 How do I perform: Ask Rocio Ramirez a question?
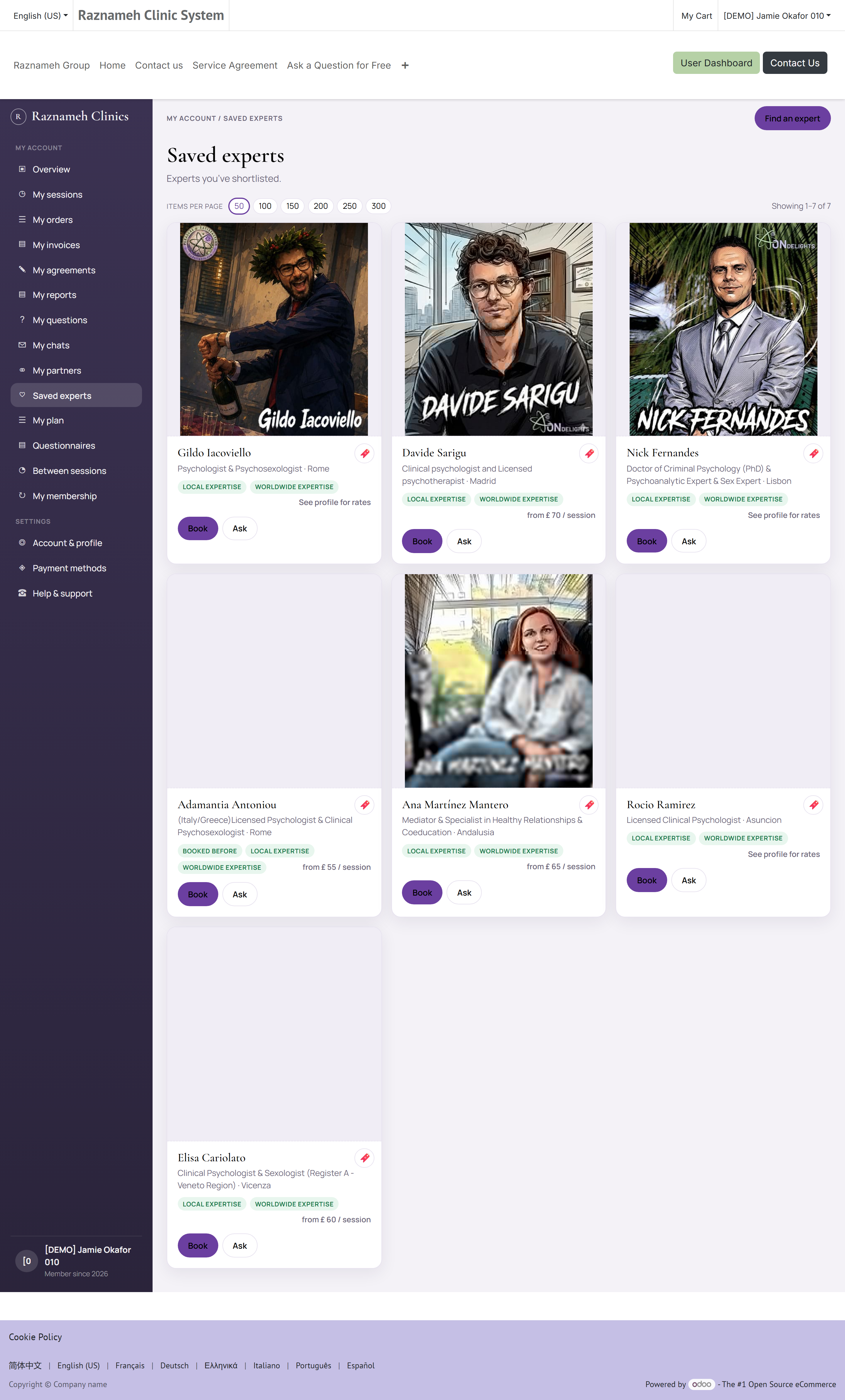(689, 880)
